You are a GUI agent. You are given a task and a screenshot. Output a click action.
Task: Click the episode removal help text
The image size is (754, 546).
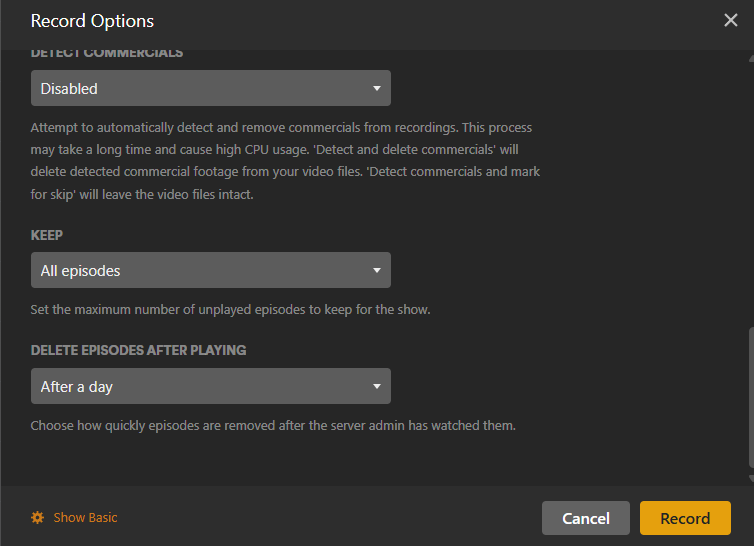click(273, 425)
